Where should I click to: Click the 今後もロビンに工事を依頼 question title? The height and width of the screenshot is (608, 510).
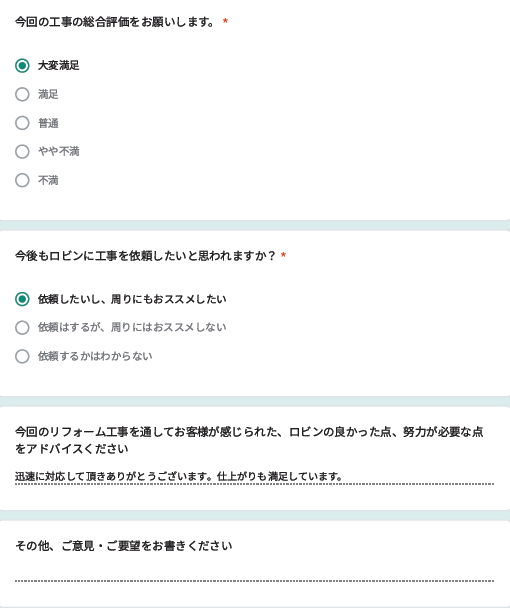pyautogui.click(x=145, y=256)
